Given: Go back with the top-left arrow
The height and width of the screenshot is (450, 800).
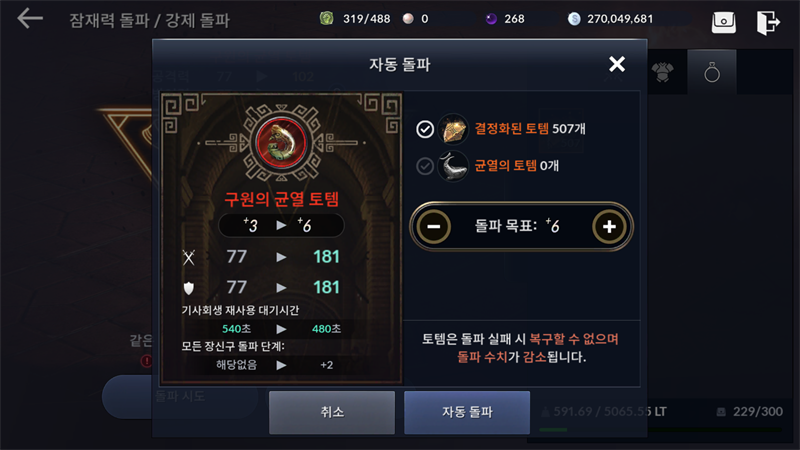Looking at the screenshot, I should point(30,19).
